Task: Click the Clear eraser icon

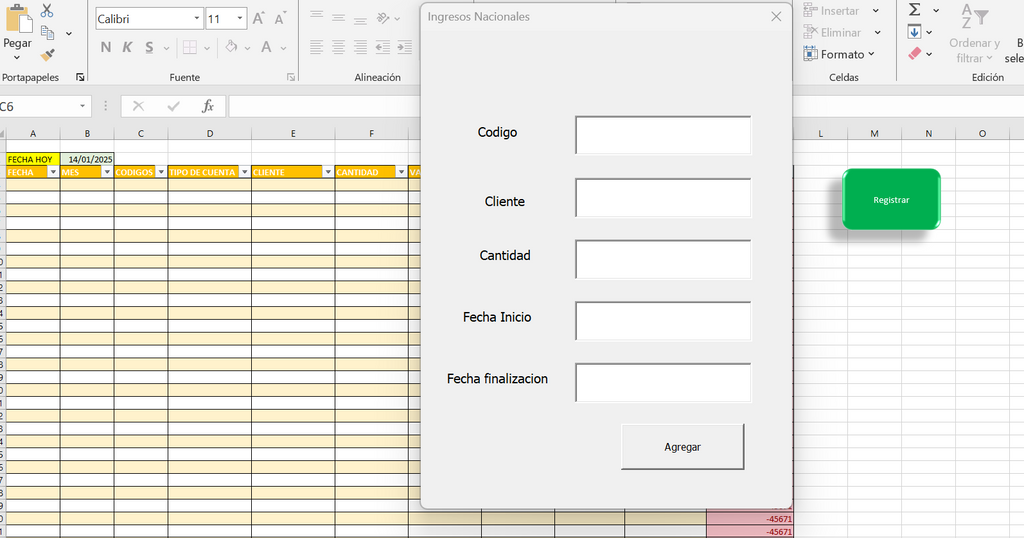Action: point(914,54)
